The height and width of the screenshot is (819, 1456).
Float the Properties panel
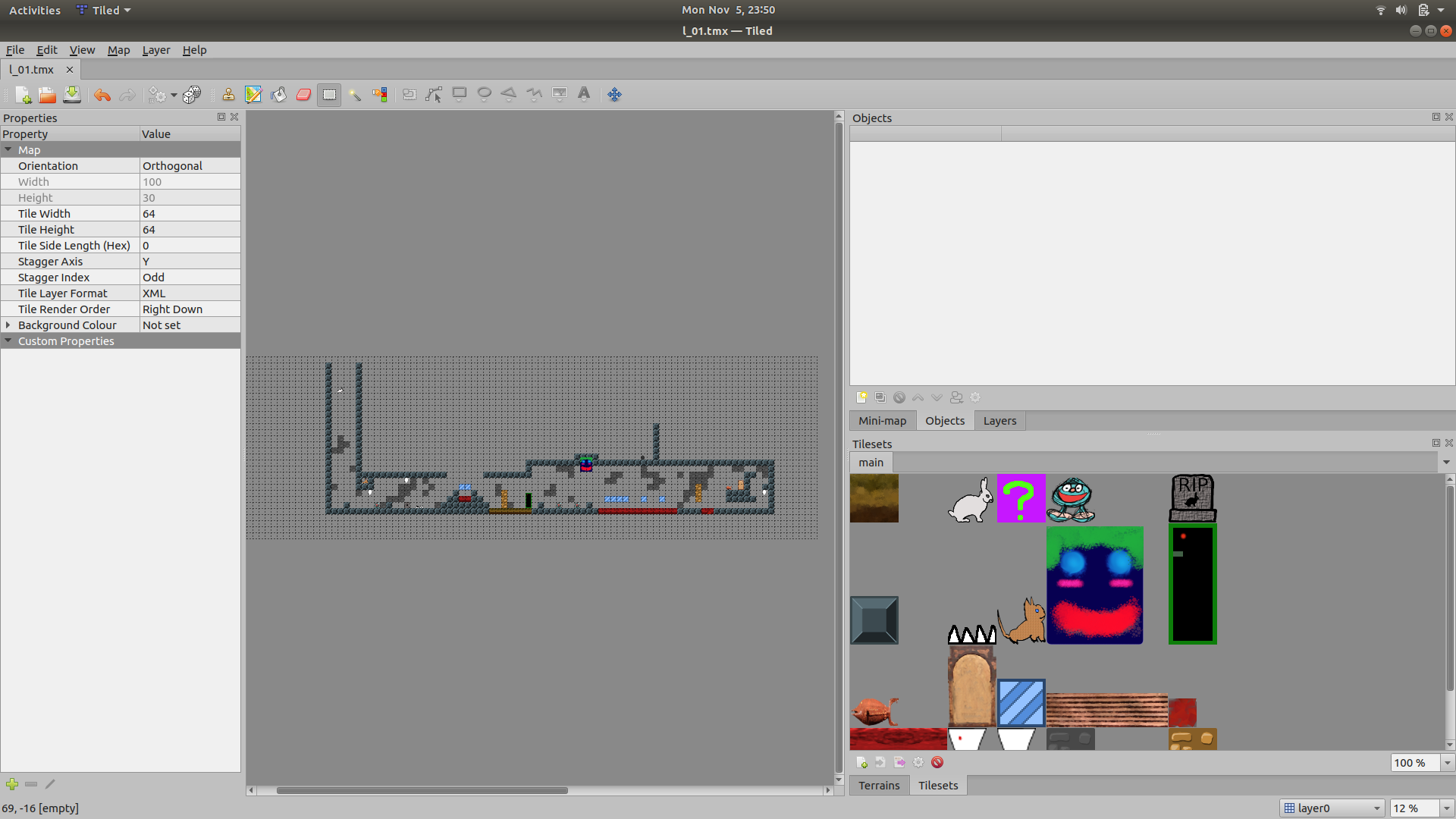[221, 117]
